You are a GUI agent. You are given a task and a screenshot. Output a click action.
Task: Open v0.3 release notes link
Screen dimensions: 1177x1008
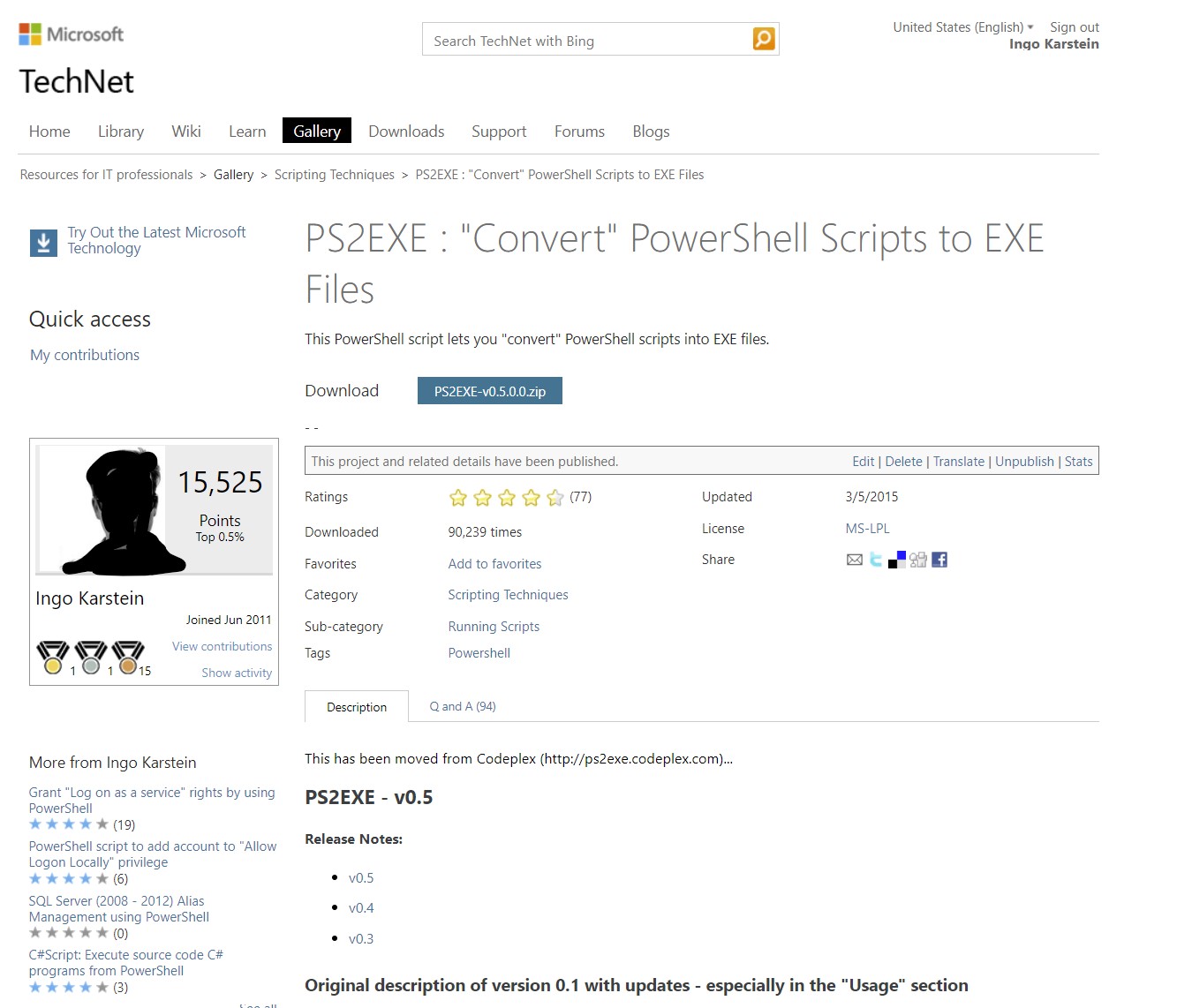coord(361,939)
